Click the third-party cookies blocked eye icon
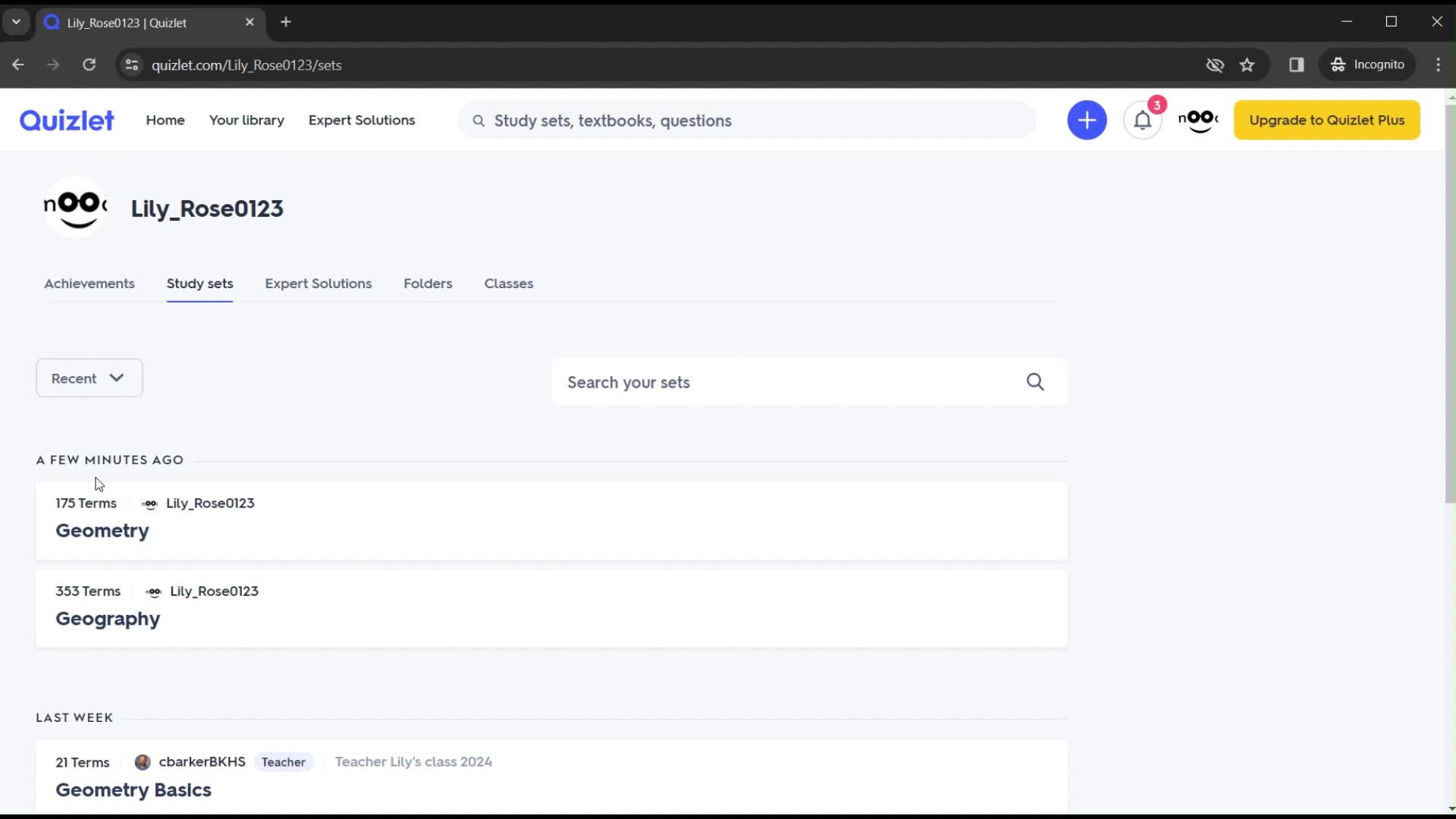1456x819 pixels. click(x=1215, y=64)
